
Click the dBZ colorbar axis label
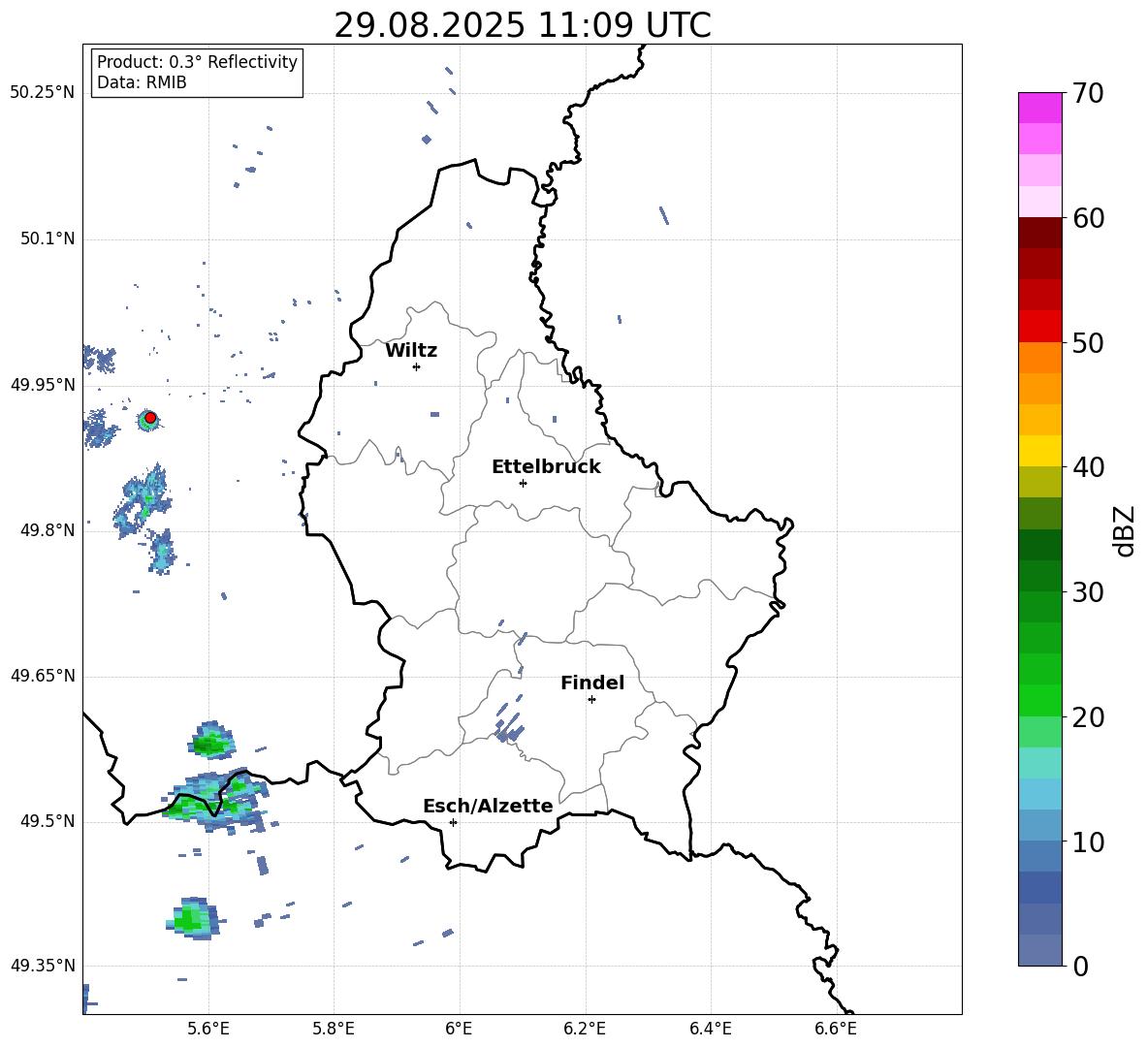pyautogui.click(x=1125, y=530)
